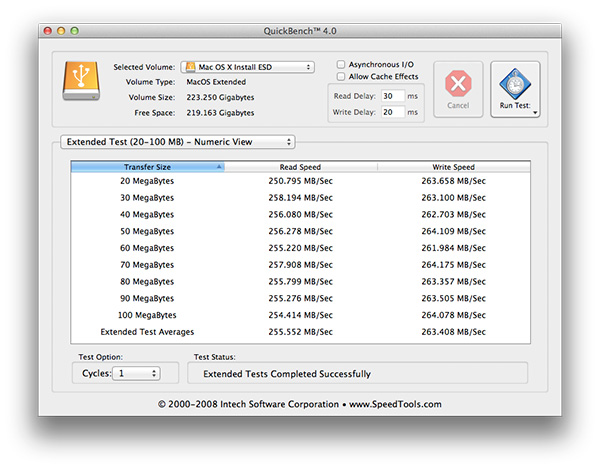Click the orange USB drive volume icon

(x=81, y=81)
